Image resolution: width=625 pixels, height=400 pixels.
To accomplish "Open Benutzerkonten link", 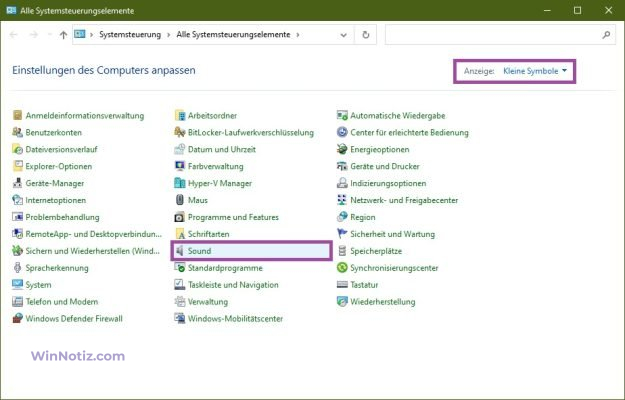I will pos(53,132).
